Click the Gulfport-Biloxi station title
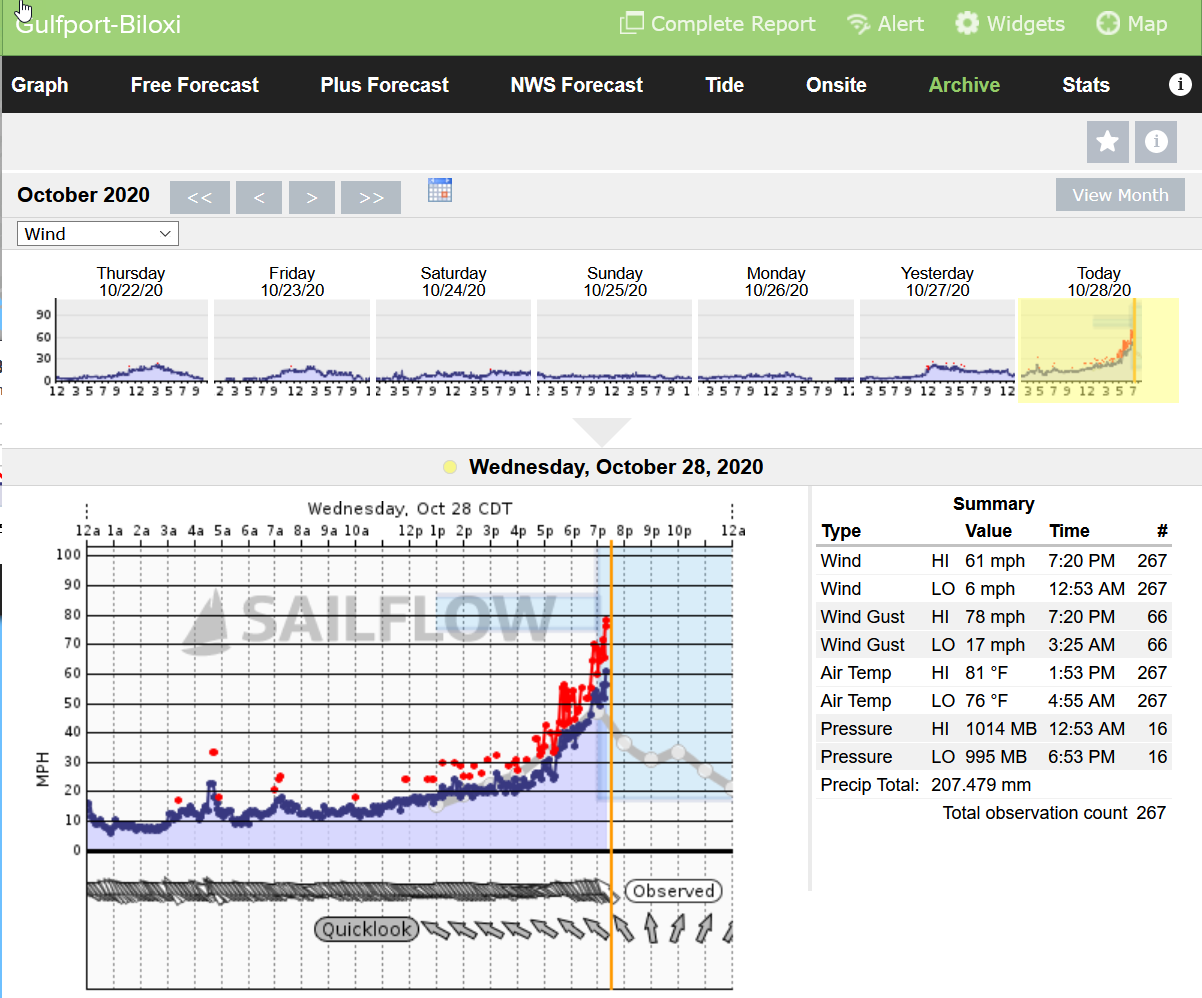This screenshot has height=998, width=1202. (x=98, y=24)
